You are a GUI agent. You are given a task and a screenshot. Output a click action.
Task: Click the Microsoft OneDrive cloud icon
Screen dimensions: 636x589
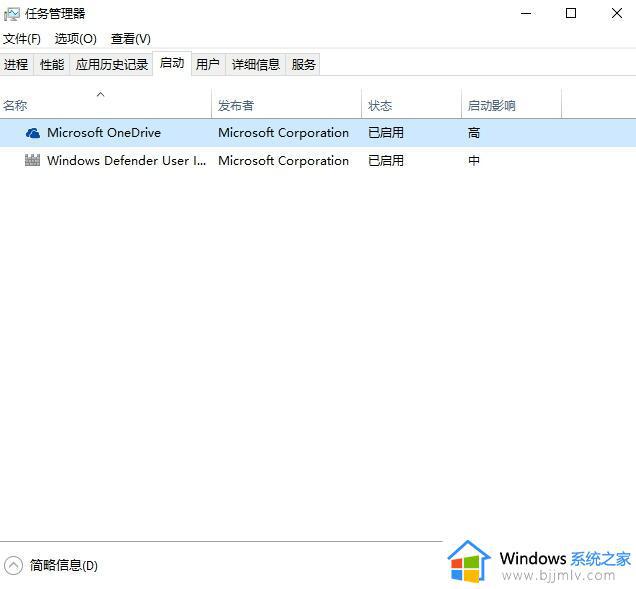click(x=33, y=133)
